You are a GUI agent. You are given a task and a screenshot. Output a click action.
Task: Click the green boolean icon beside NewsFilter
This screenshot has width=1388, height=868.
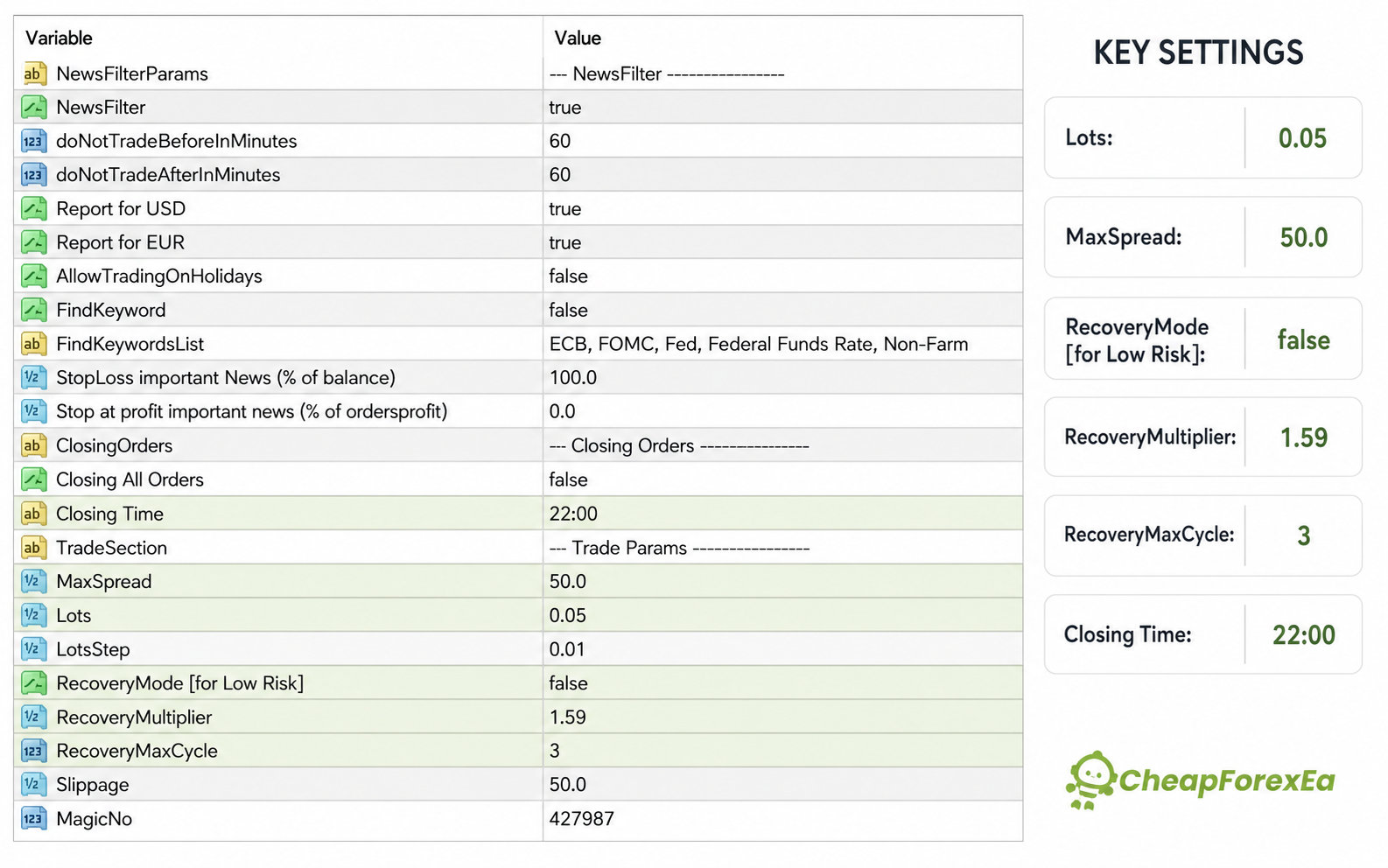point(33,108)
